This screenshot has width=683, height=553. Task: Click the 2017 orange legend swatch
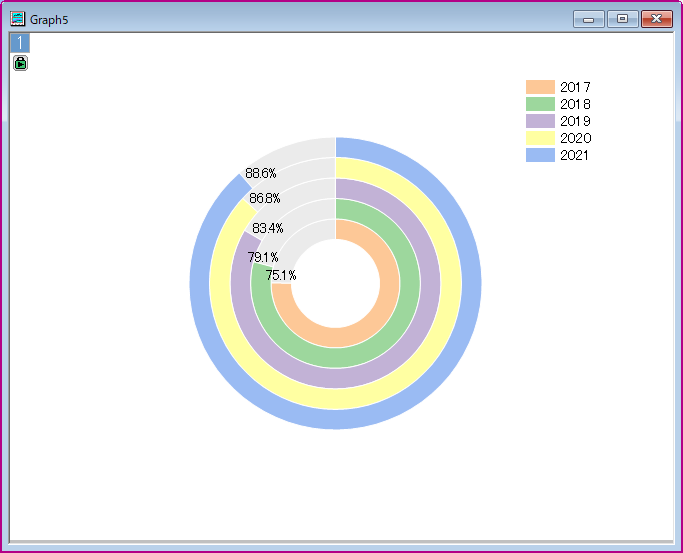(540, 87)
